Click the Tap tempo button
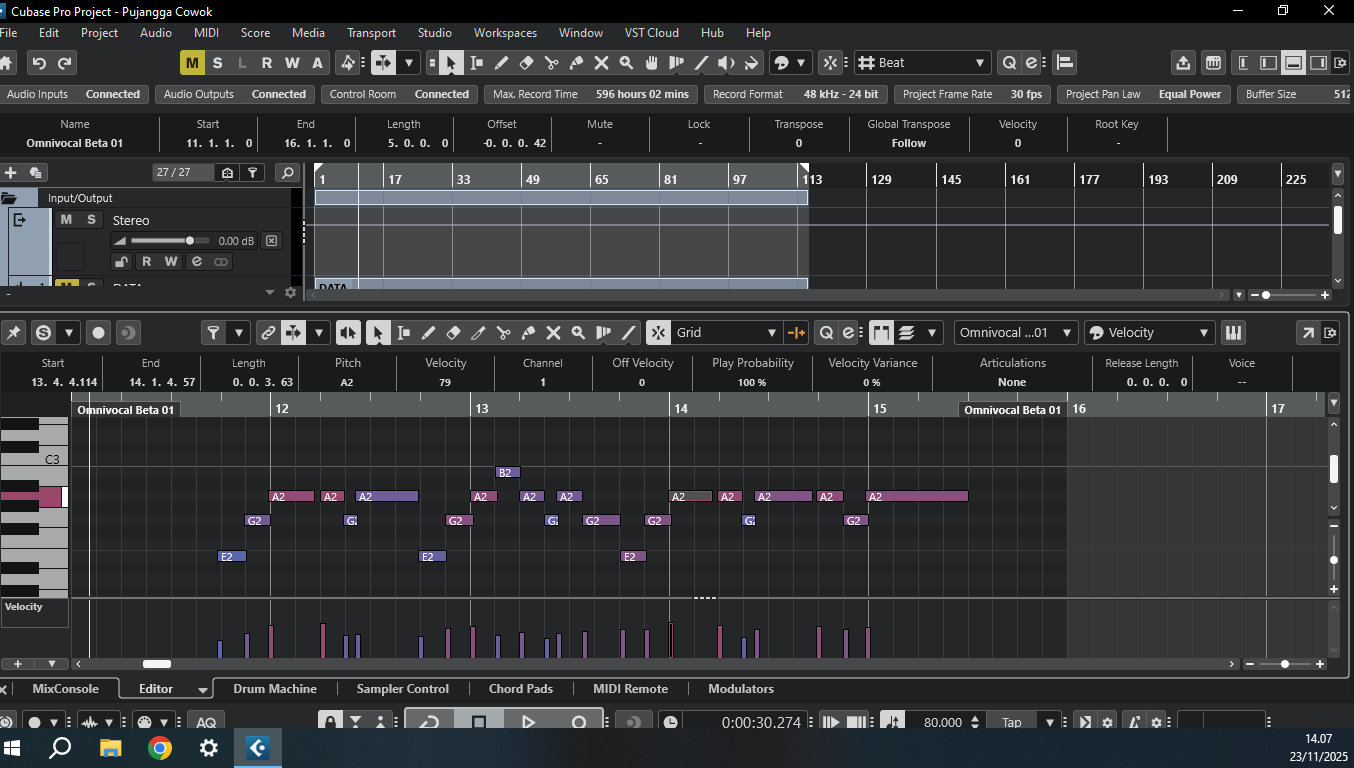The width and height of the screenshot is (1354, 768). click(1012, 722)
